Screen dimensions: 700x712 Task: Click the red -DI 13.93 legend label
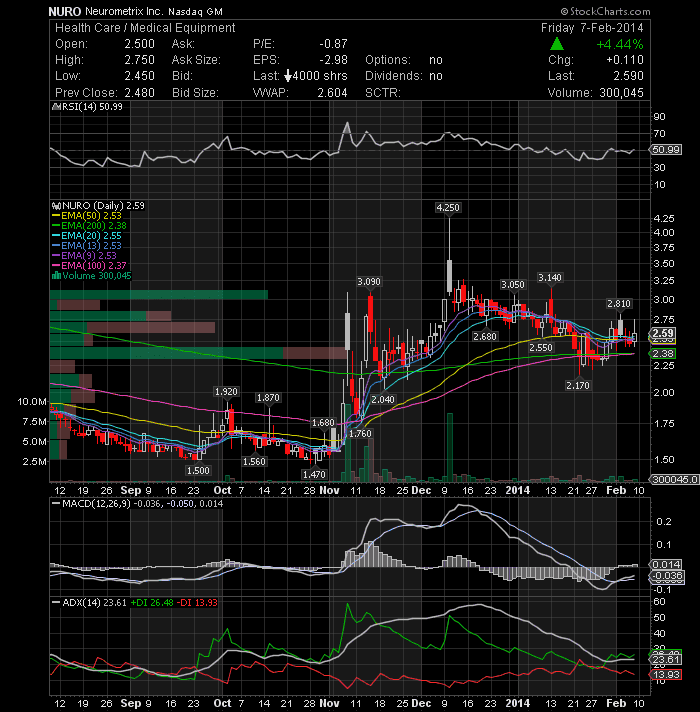[x=197, y=603]
